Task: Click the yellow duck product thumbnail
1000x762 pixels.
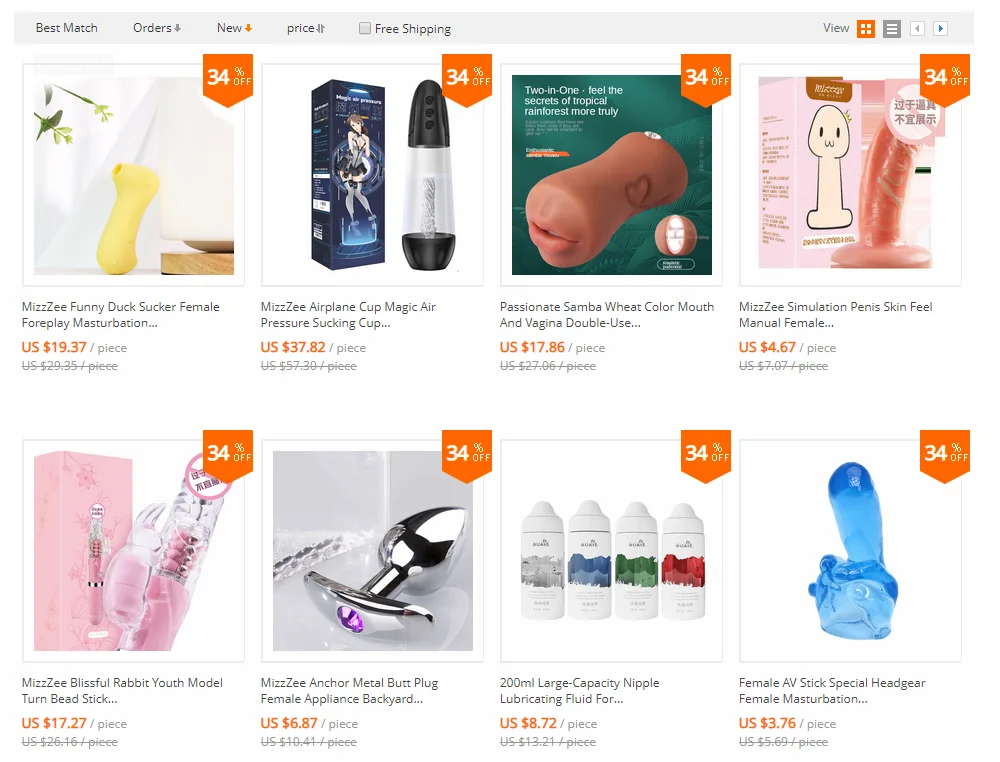Action: click(133, 175)
